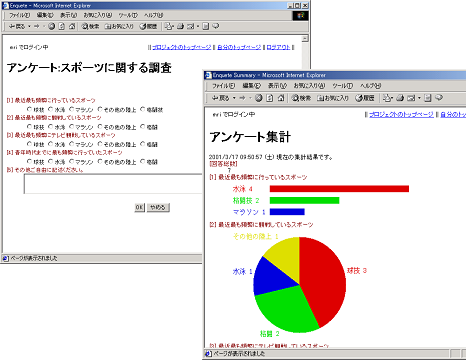
Task: Open お気に入り favorites in Enquete Summary toolbar
Action: pos(333,98)
